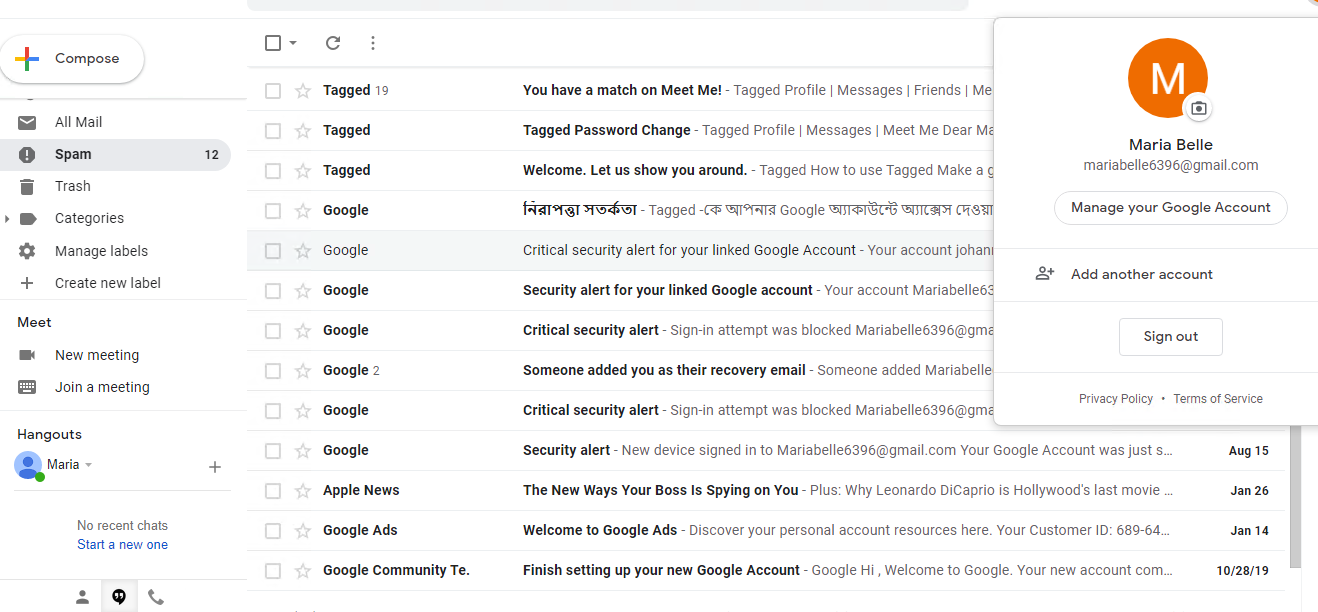Refresh the mail list
The height and width of the screenshot is (612, 1318).
click(333, 43)
